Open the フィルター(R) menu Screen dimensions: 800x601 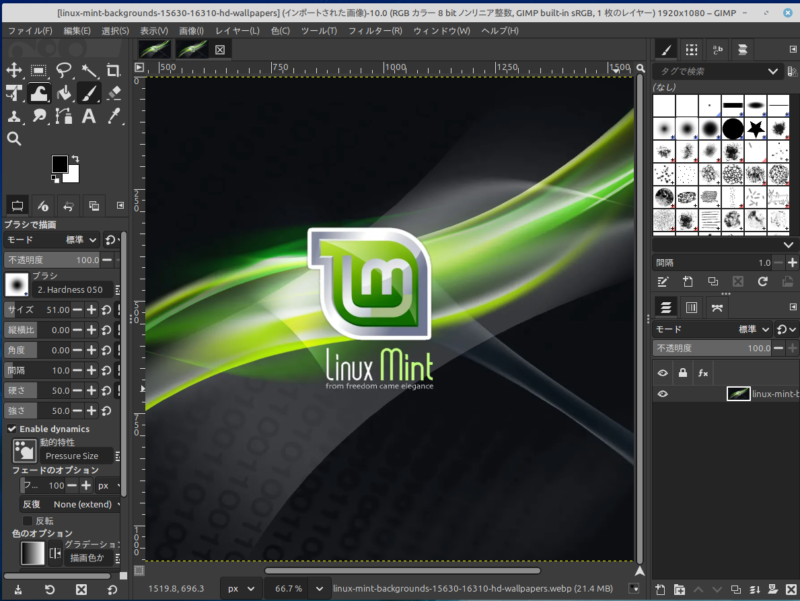tap(376, 31)
